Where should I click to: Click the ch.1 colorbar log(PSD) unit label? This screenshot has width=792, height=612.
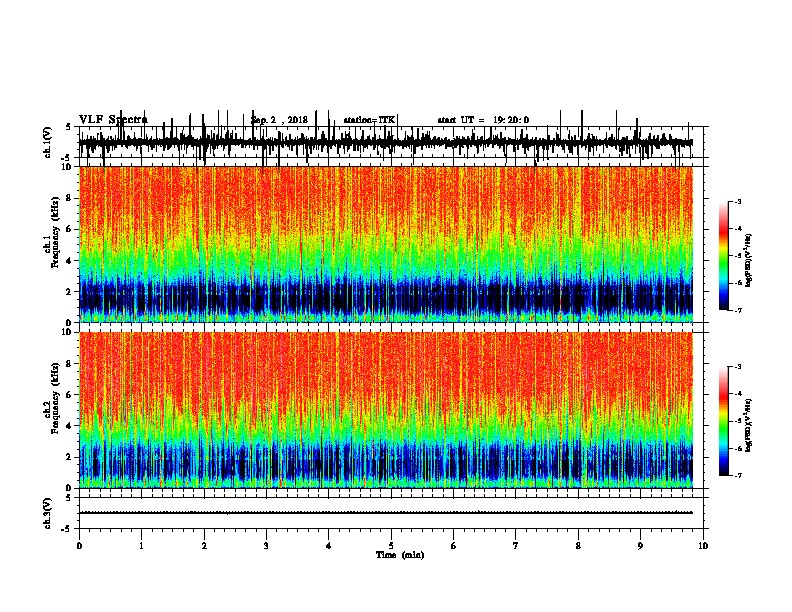tap(748, 261)
